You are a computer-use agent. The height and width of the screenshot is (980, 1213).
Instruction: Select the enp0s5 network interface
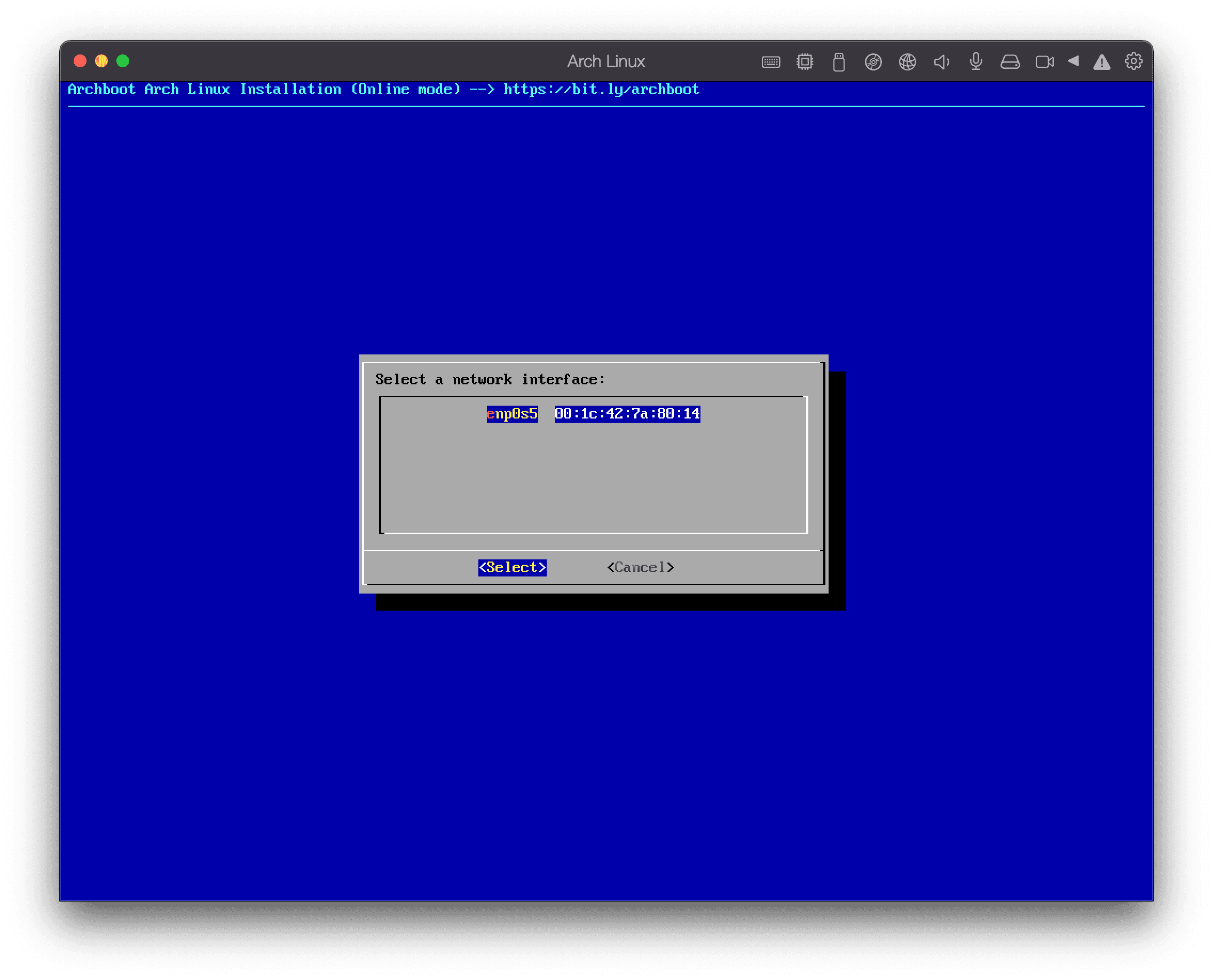[512, 414]
